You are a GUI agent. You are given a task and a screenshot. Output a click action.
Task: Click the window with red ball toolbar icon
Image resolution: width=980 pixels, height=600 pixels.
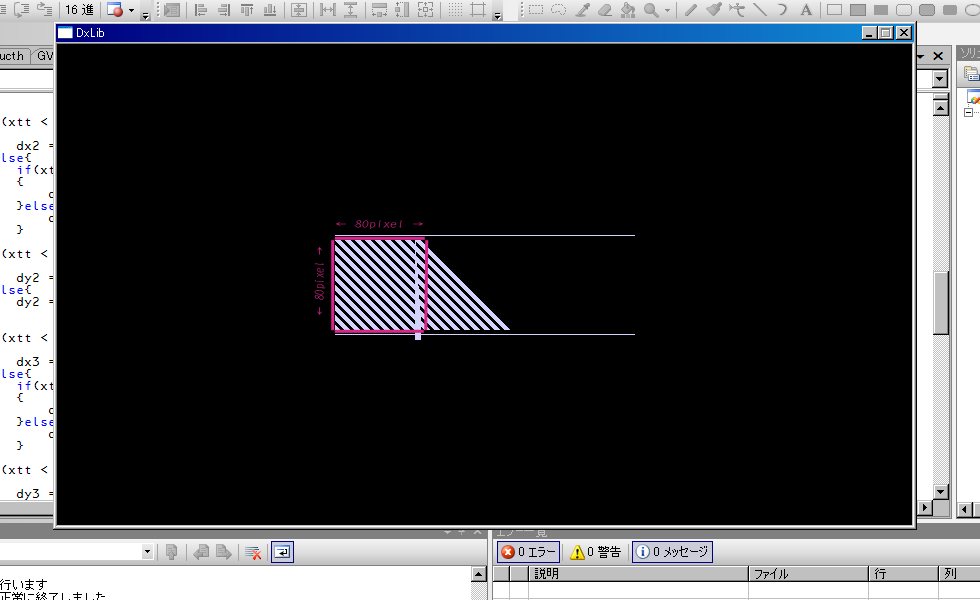[x=114, y=9]
